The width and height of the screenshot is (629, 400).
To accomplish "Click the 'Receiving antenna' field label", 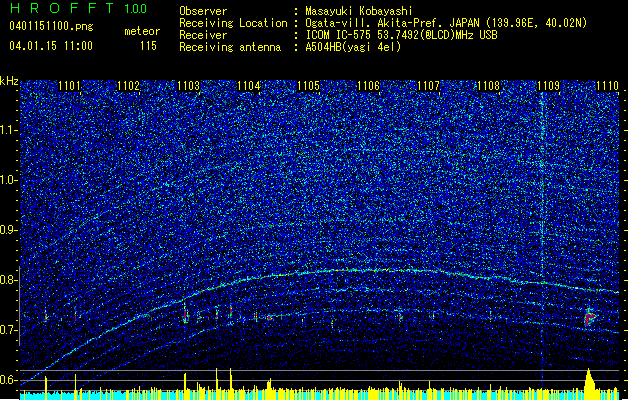I will point(230,47).
